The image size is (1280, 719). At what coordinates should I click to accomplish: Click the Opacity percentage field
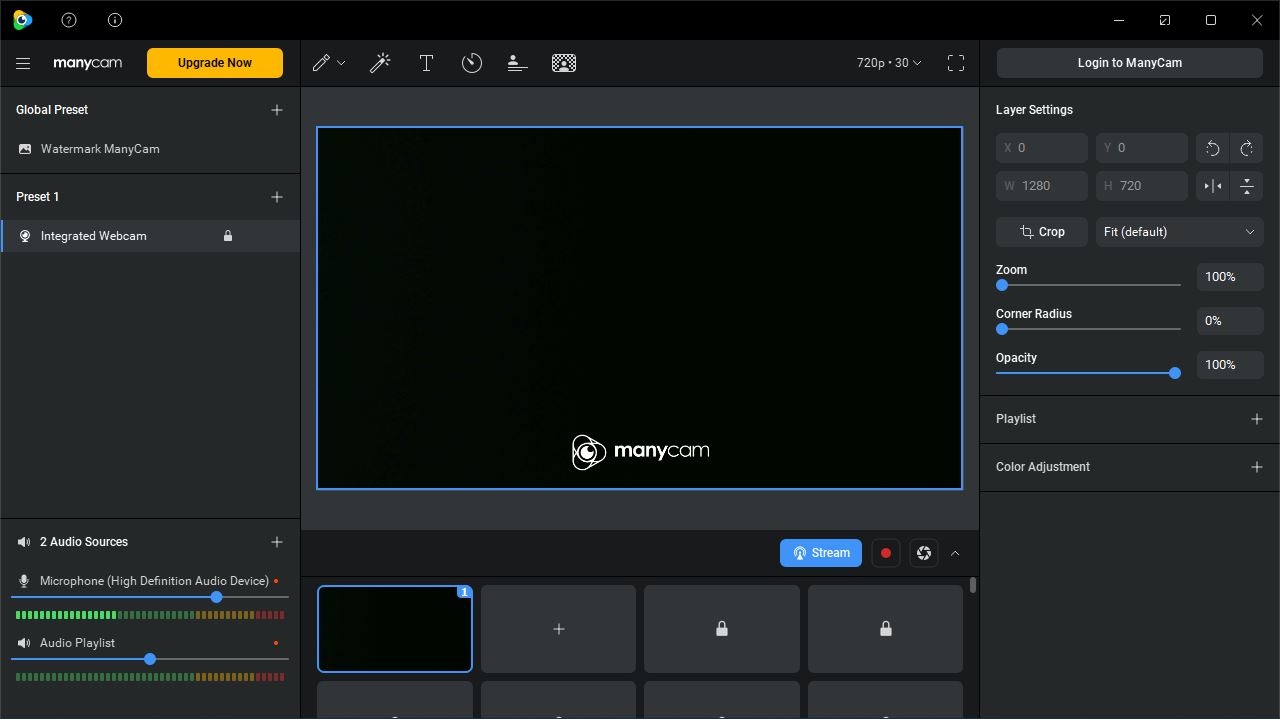click(x=1230, y=365)
